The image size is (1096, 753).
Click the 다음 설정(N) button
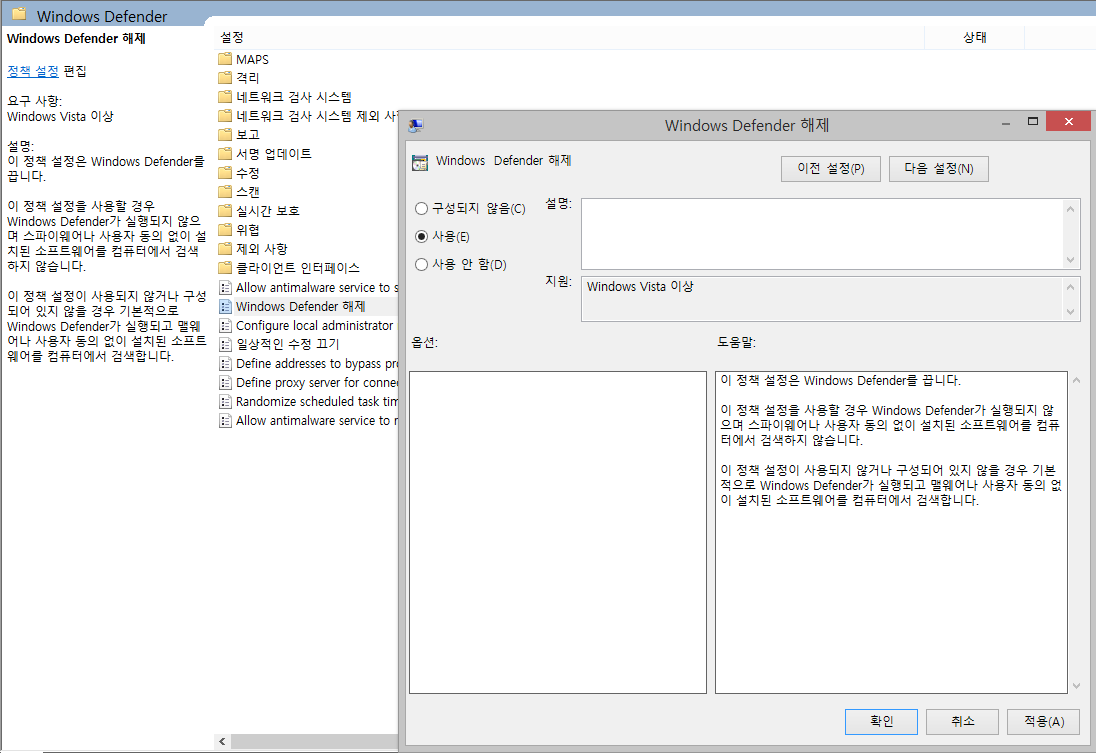(939, 168)
